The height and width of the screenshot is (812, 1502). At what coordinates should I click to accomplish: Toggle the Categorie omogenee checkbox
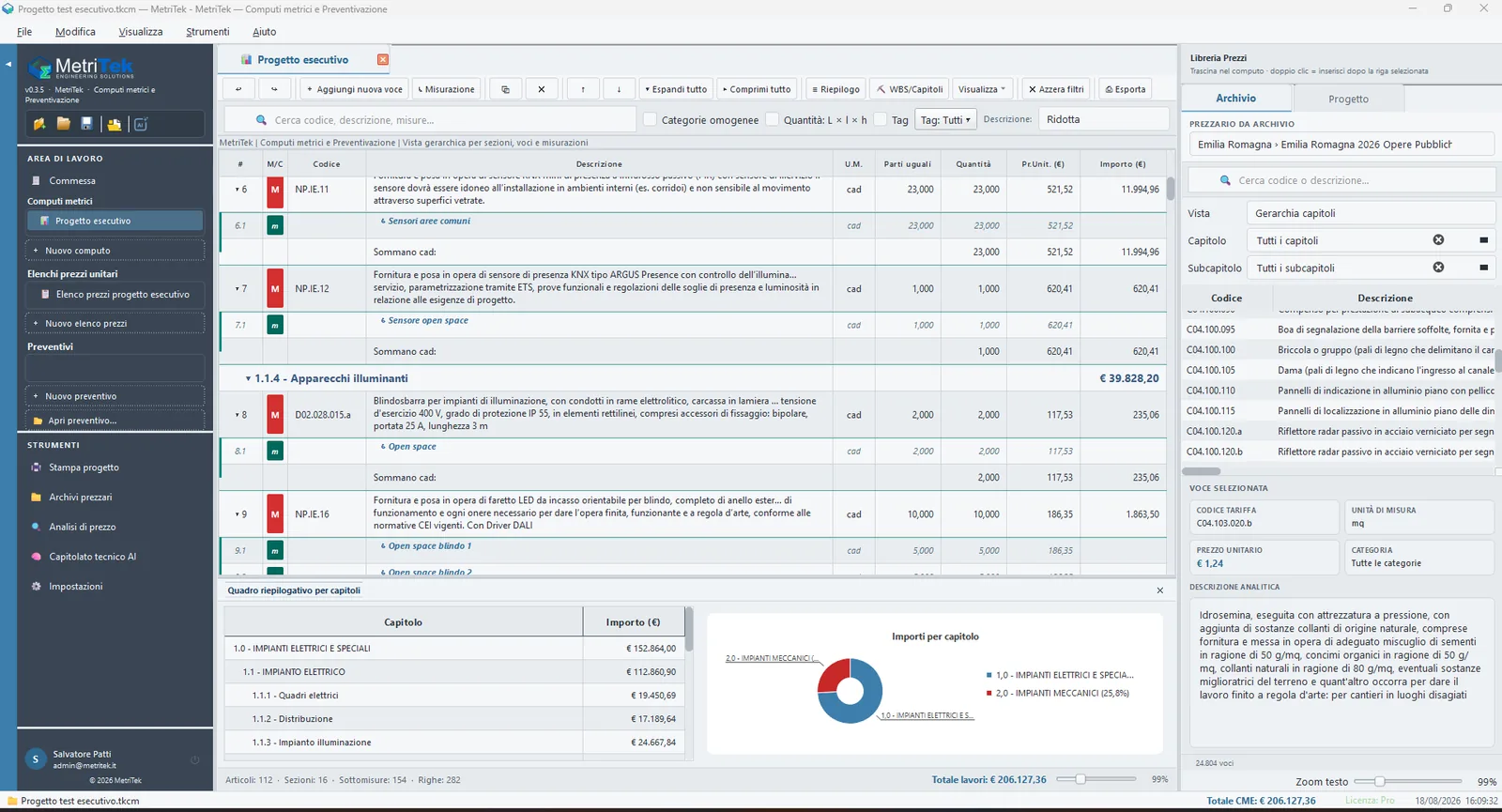tap(650, 119)
